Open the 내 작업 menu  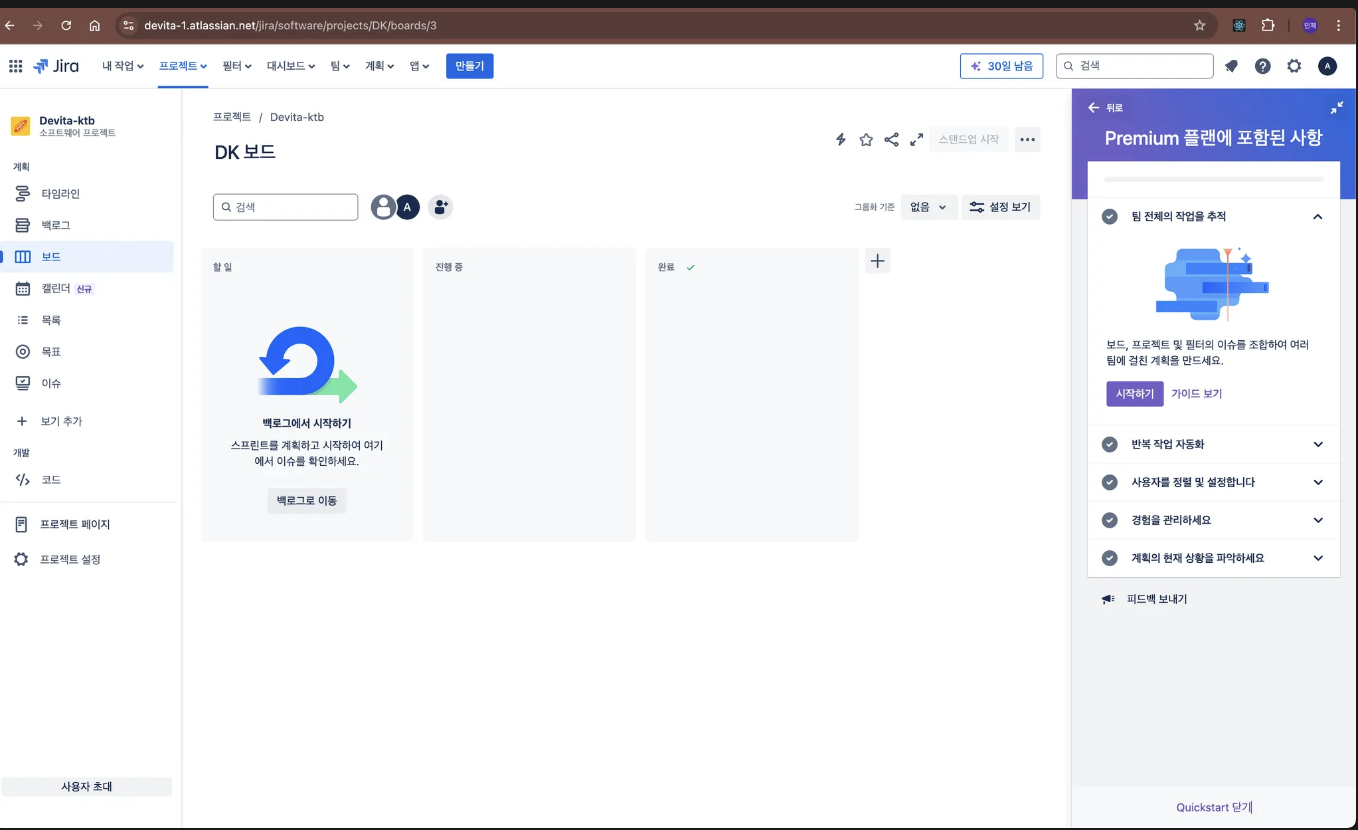tap(123, 66)
